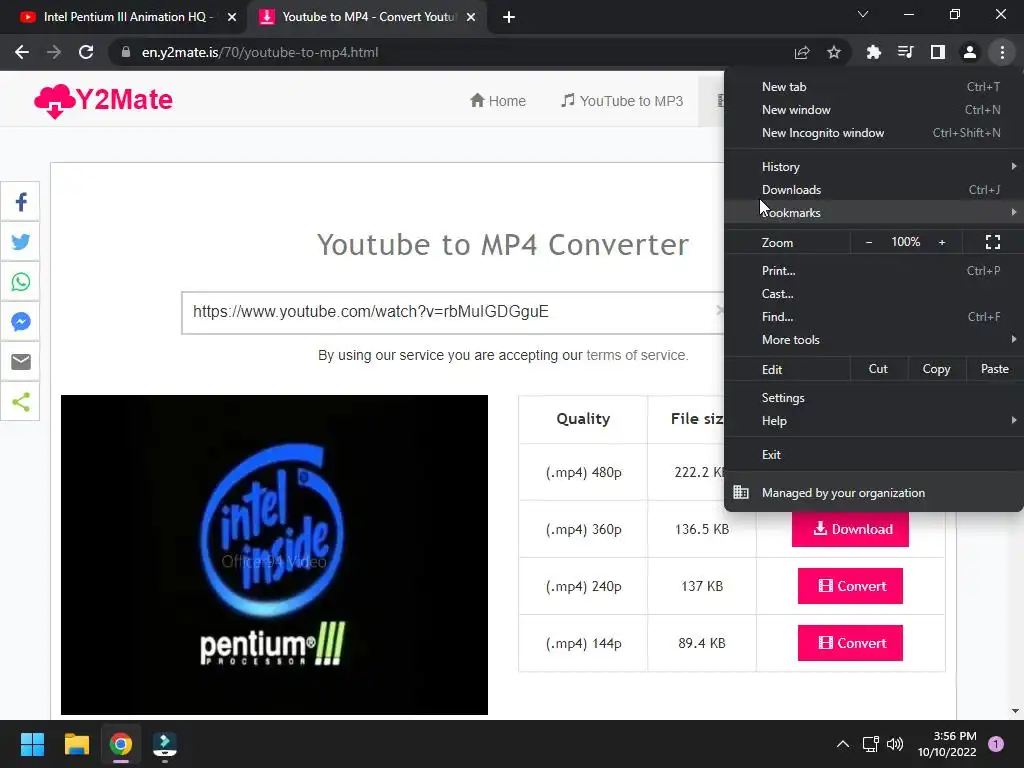The image size is (1024, 768).
Task: Click the email share icon
Action: coord(20,361)
